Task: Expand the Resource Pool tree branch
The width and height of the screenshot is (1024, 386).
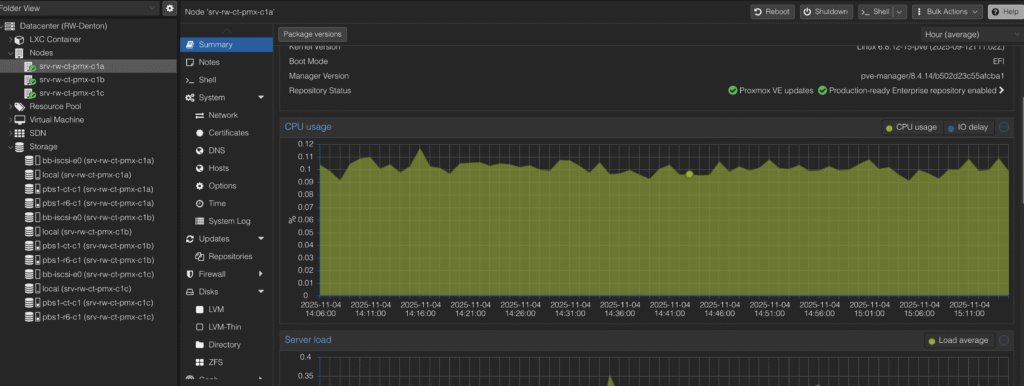Action: [10, 106]
